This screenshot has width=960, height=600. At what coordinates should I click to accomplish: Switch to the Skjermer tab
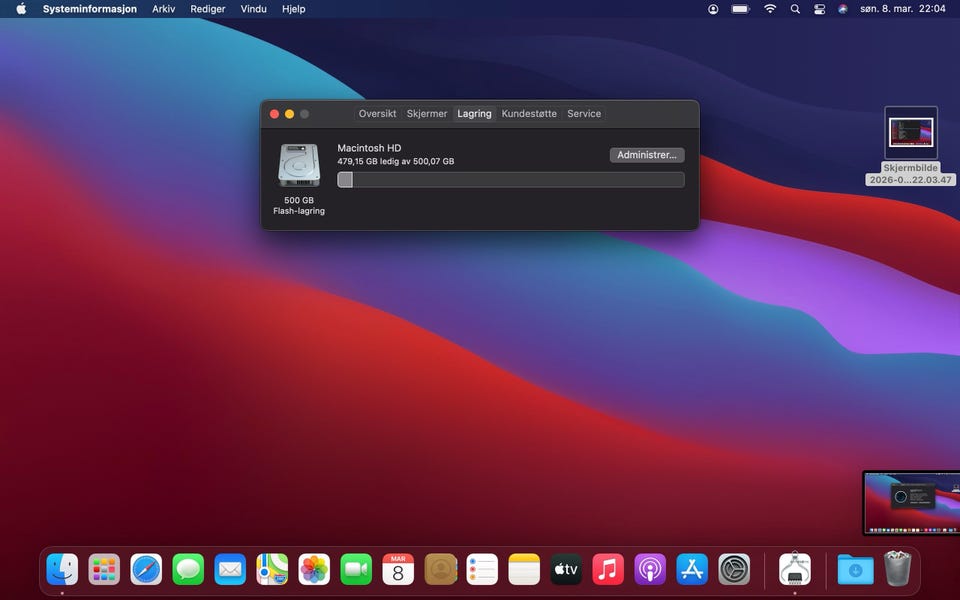click(x=427, y=114)
